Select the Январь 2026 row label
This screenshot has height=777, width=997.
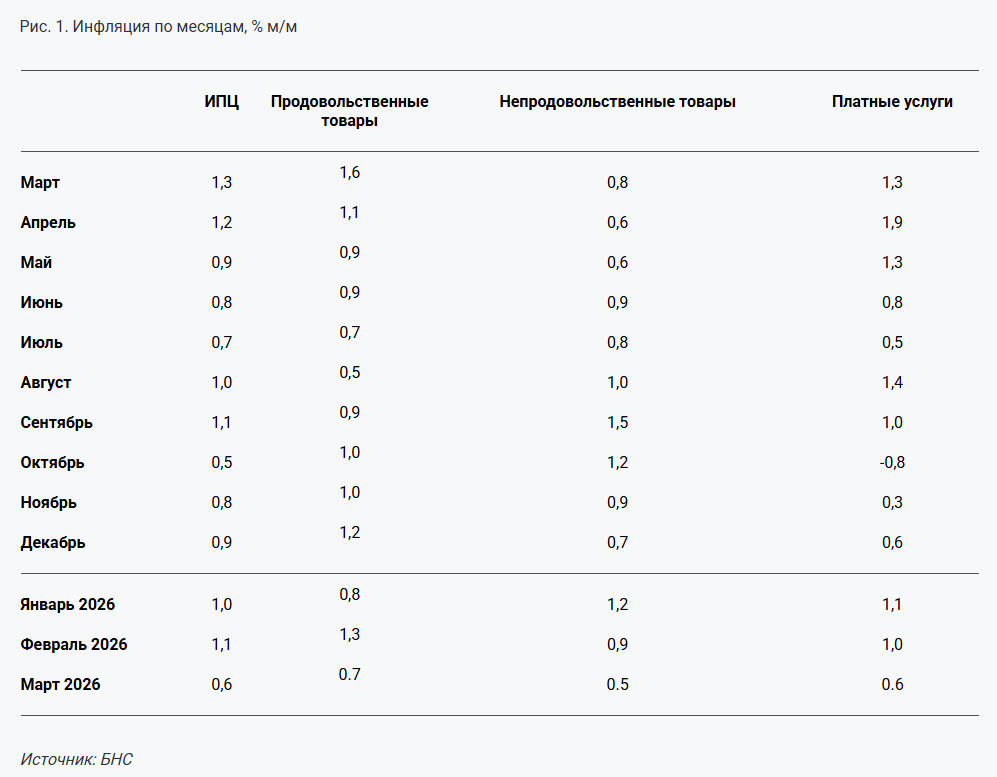pyautogui.click(x=68, y=605)
